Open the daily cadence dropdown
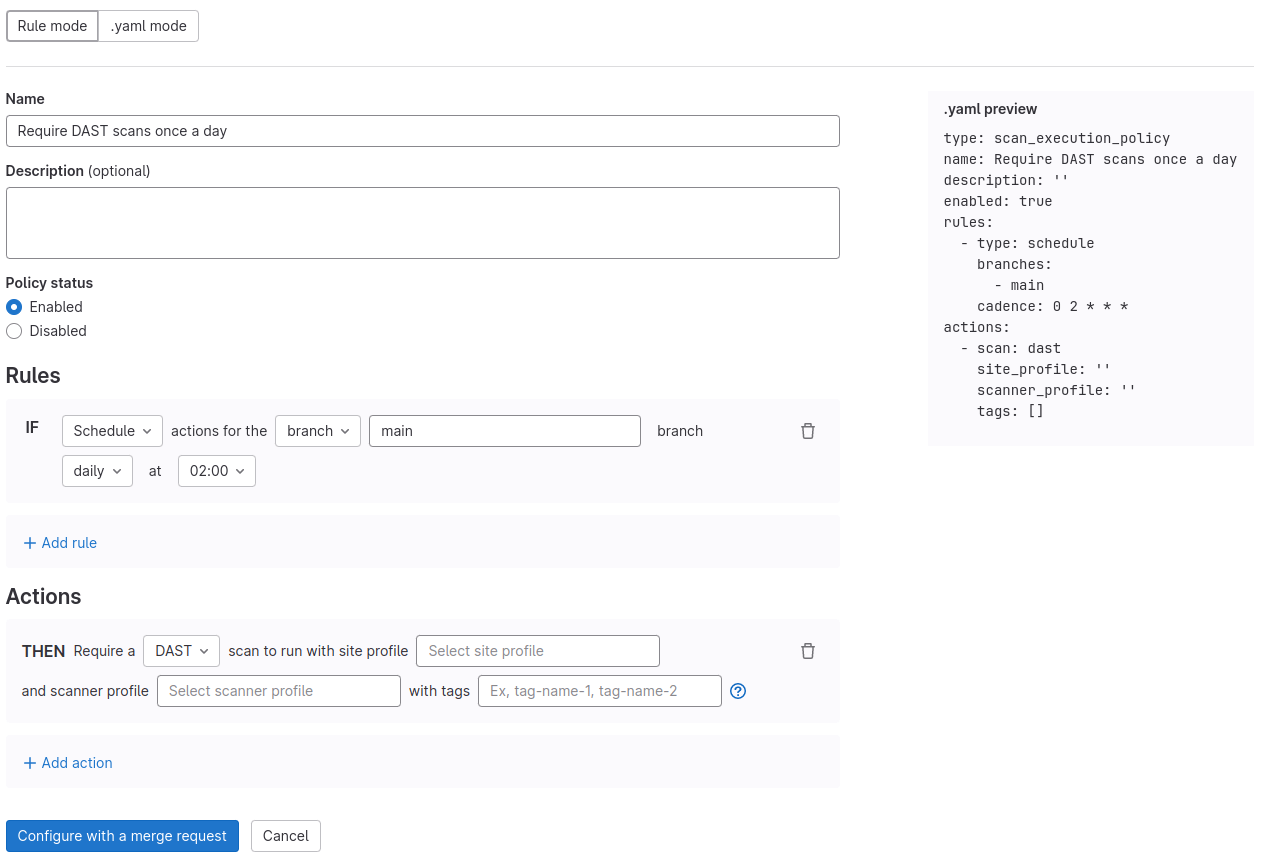The height and width of the screenshot is (865, 1264). point(97,471)
